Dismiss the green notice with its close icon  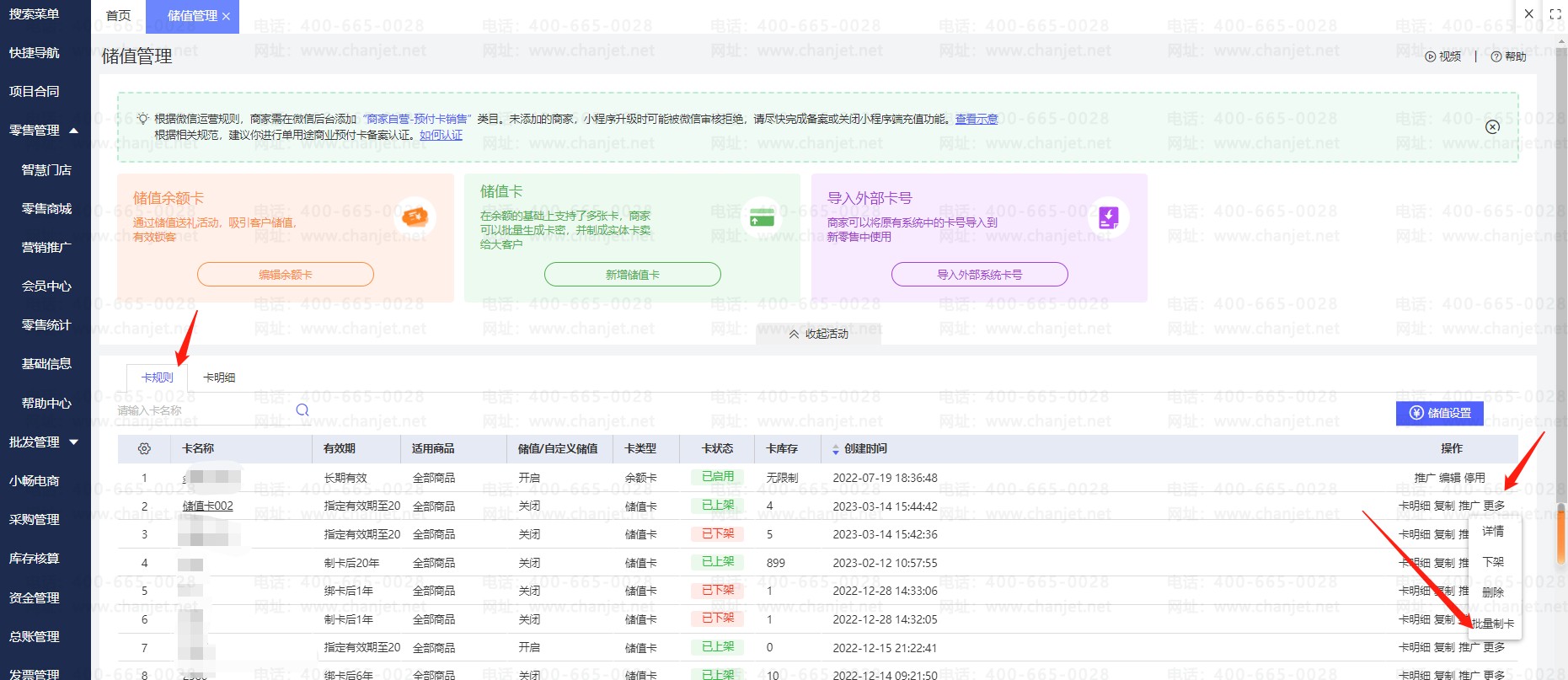point(1492,126)
